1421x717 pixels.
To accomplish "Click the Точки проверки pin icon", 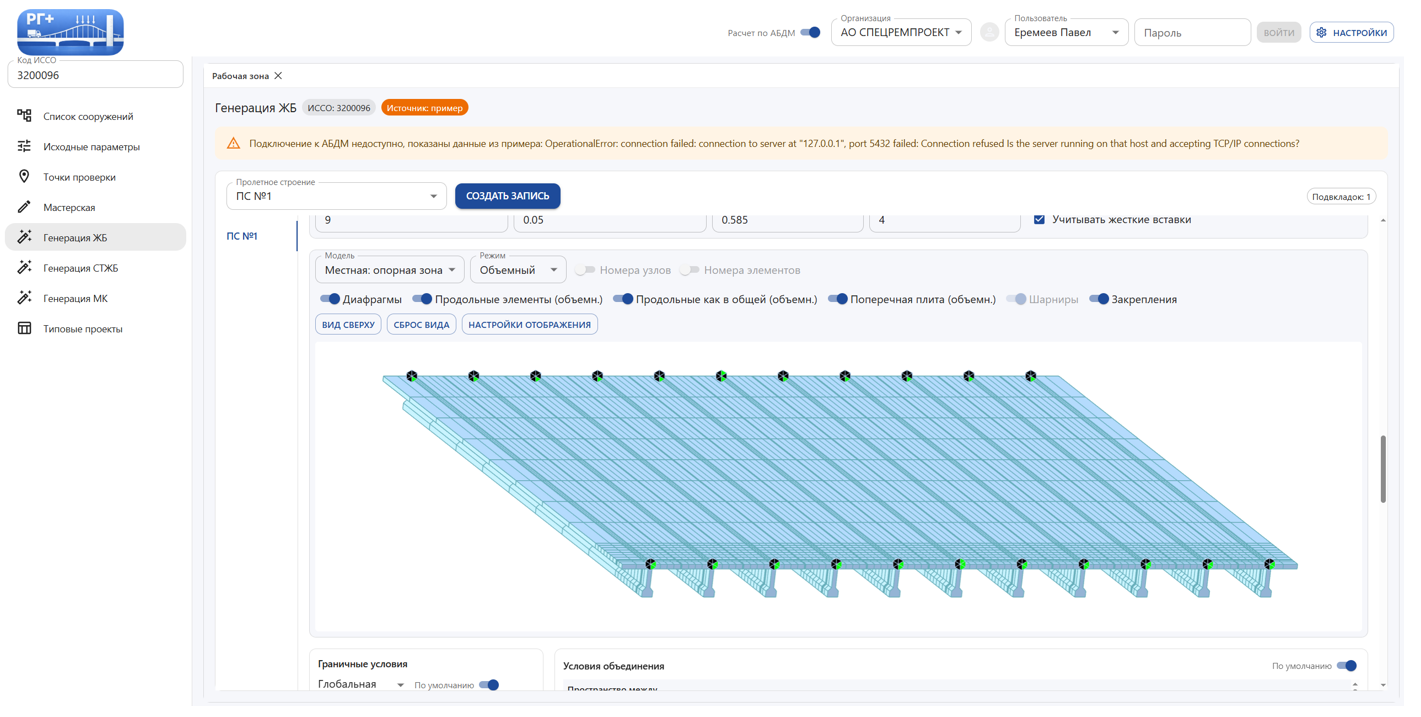I will pyautogui.click(x=24, y=177).
